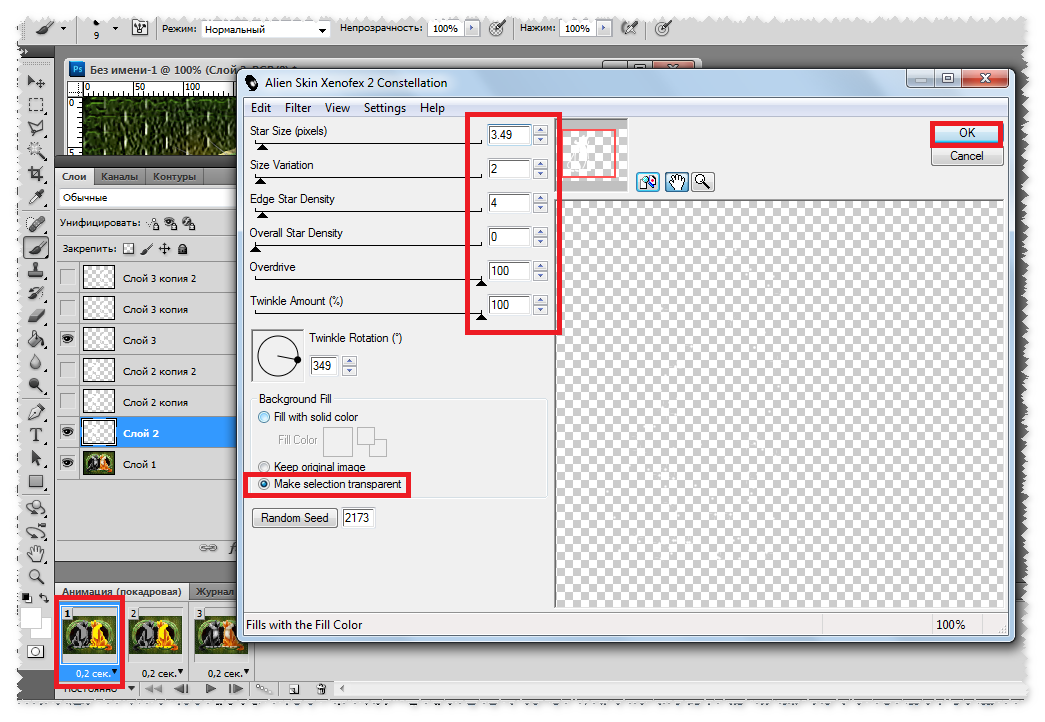
Task: Show visibility of Слой 2 копия
Action: pos(67,401)
